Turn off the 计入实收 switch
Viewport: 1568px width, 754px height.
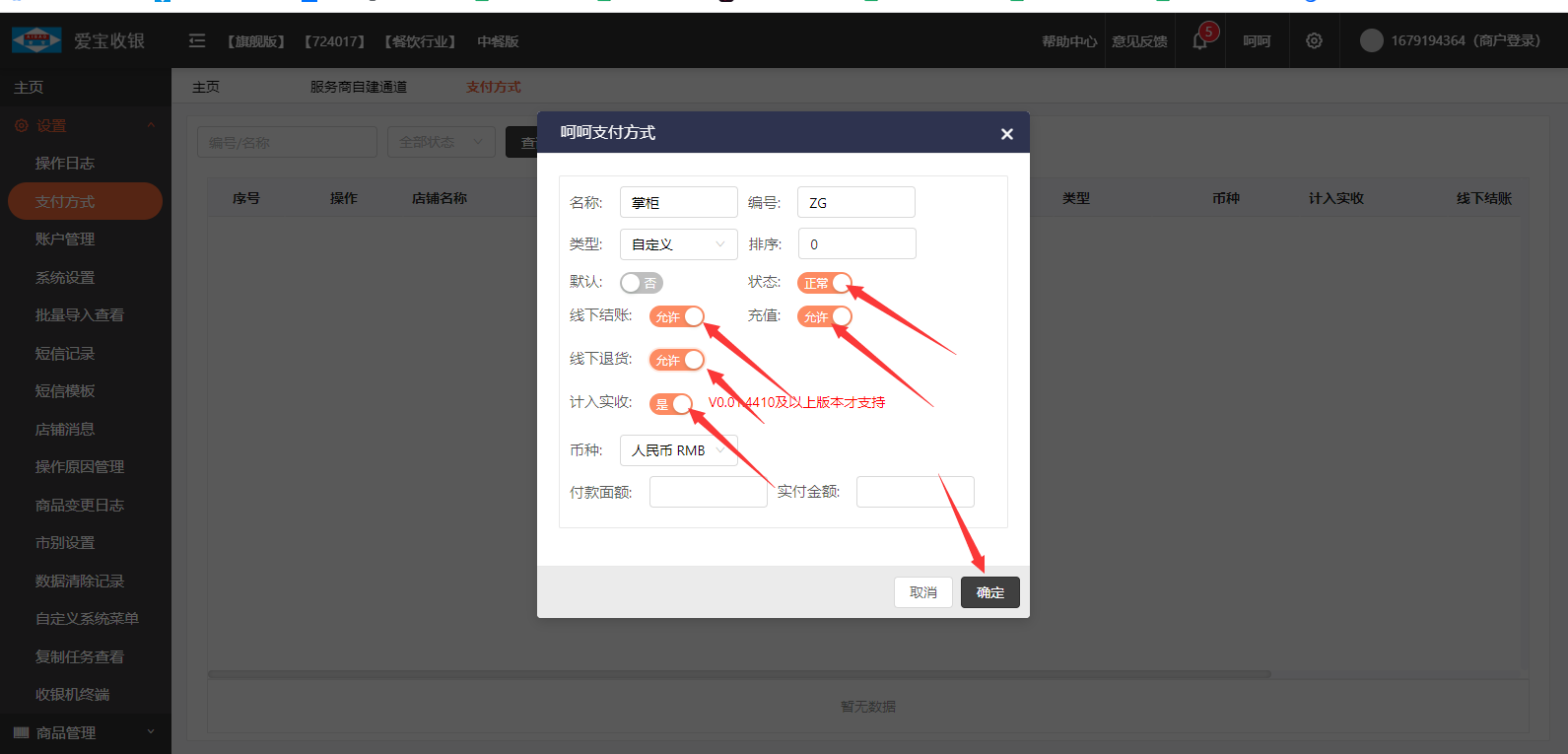click(670, 403)
